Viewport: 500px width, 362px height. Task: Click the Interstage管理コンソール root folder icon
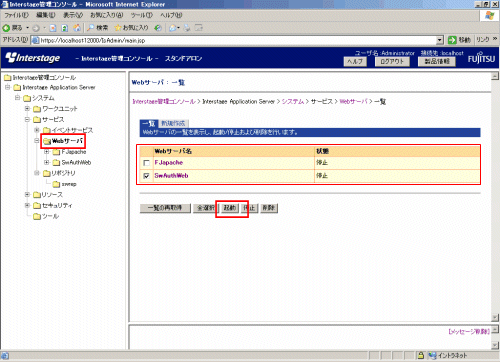[x=7, y=78]
